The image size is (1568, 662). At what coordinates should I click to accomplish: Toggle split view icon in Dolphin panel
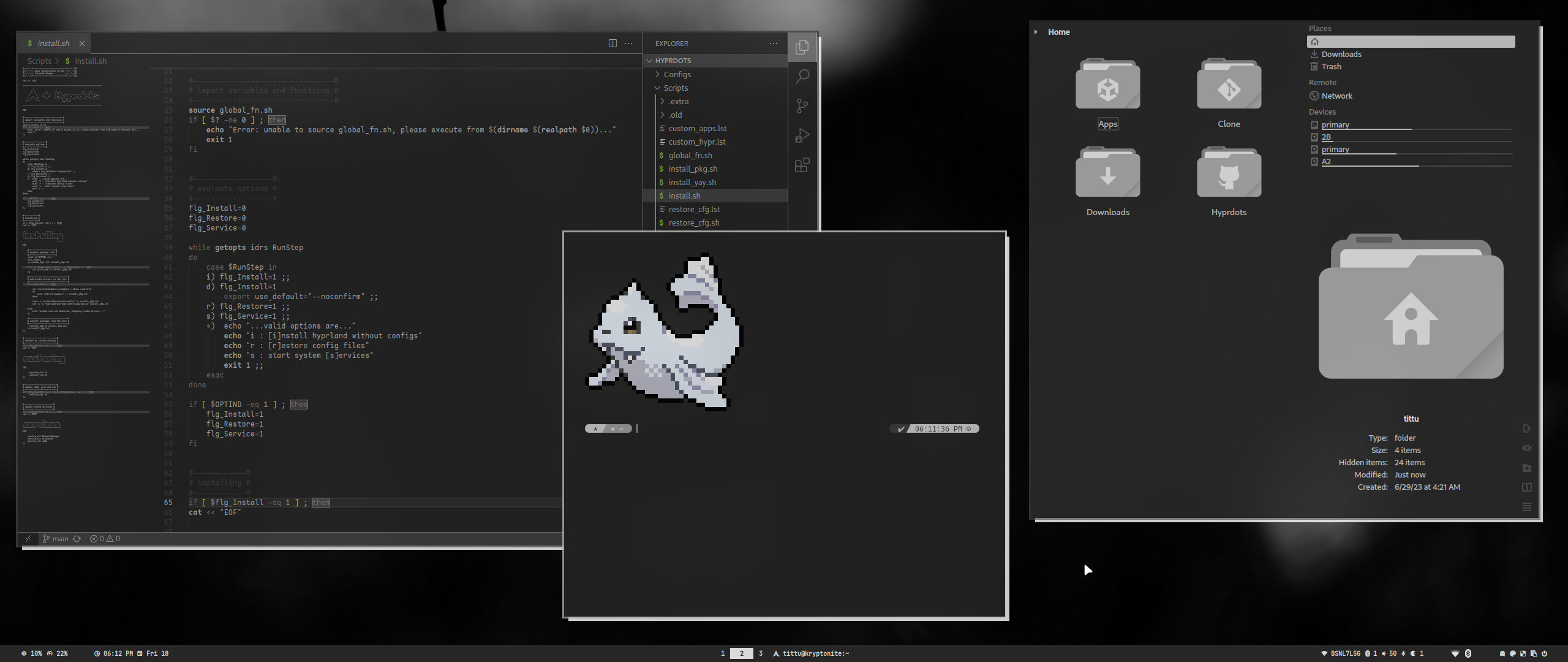[1526, 487]
